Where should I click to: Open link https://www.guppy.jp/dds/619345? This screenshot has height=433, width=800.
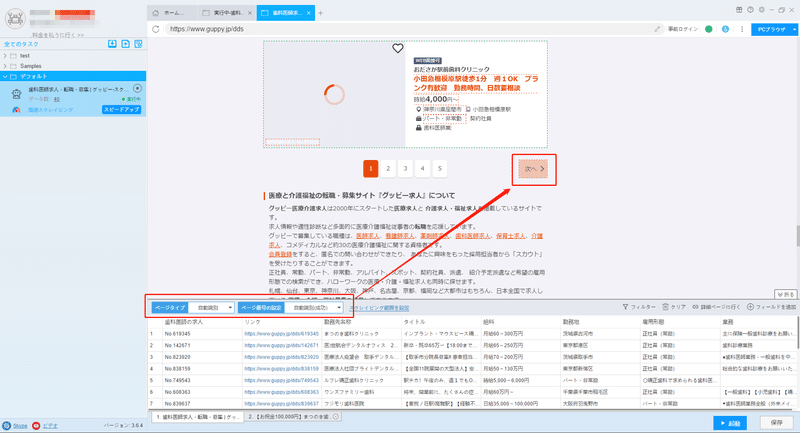[x=282, y=334]
